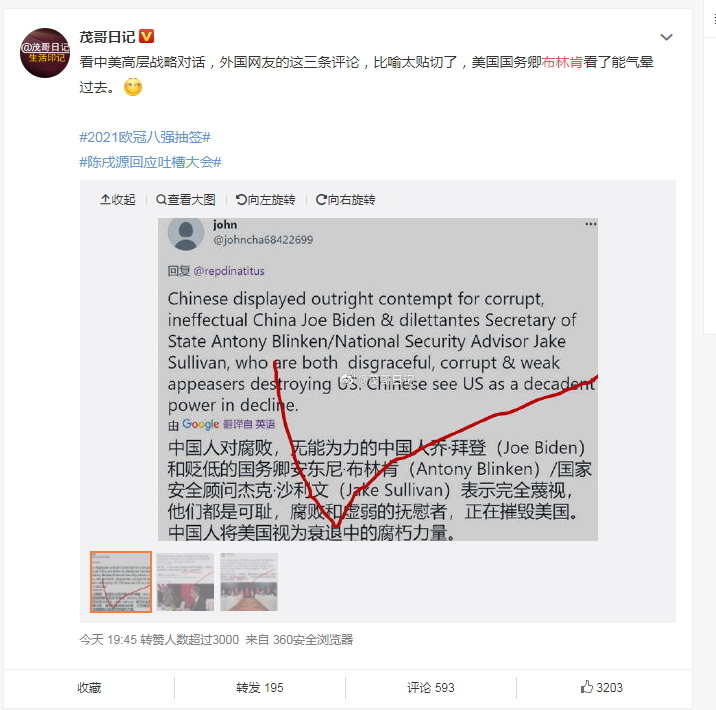
Task: Open 评论 593 comments
Action: 431,688
